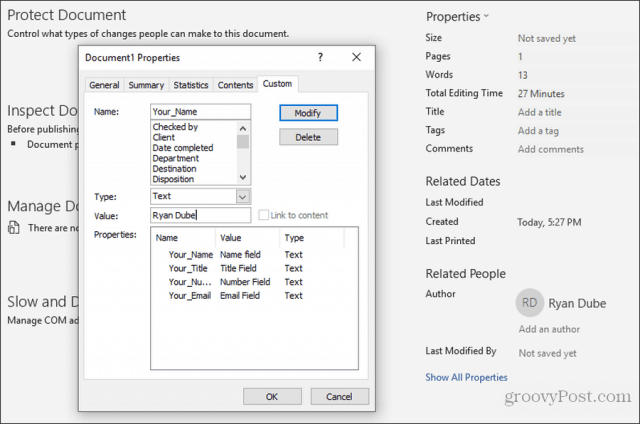Click Add an author field
This screenshot has height=424, width=640.
pyautogui.click(x=549, y=329)
